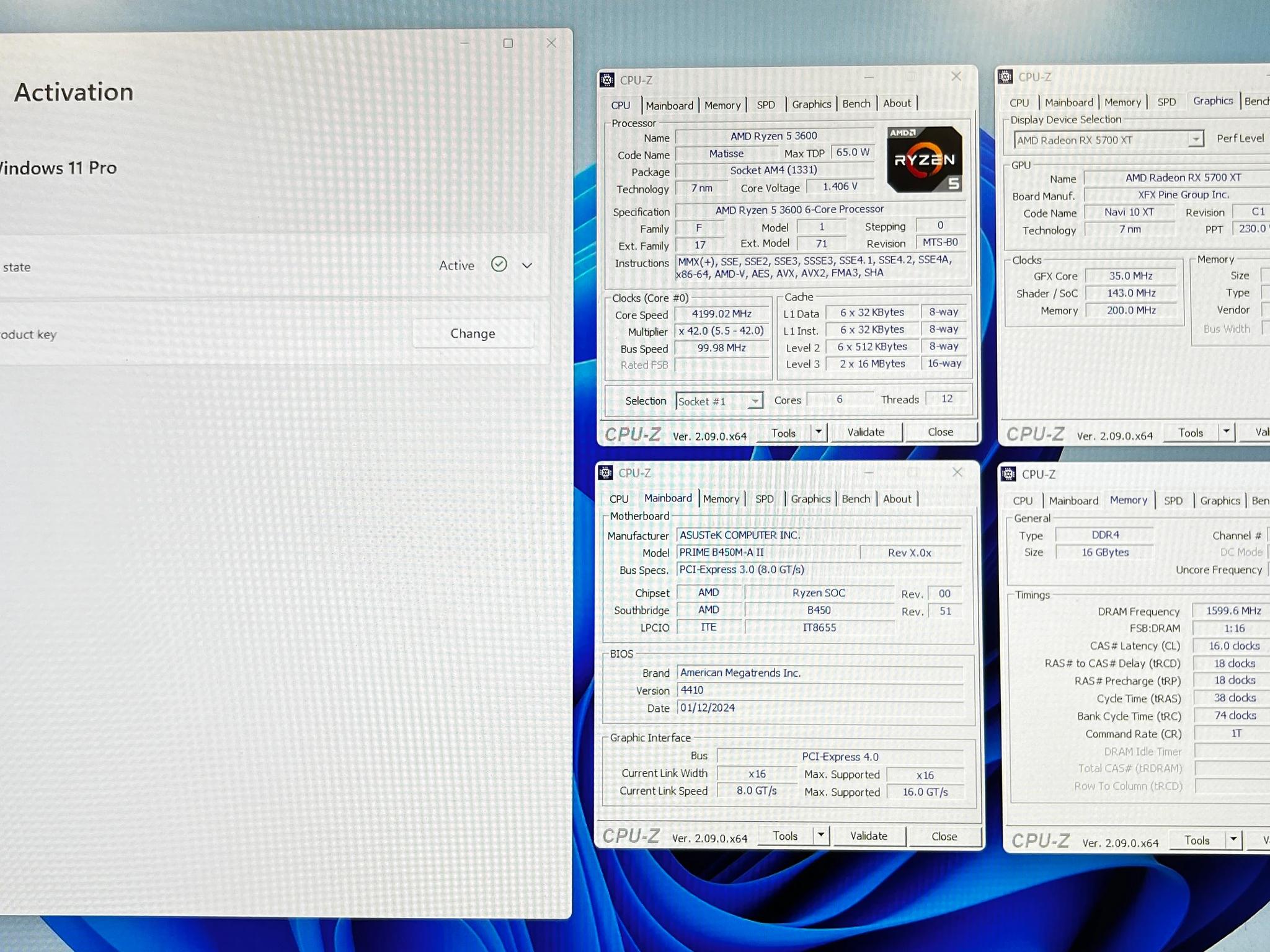
Task: Click the memory Size value 16 GBytes
Action: (x=1104, y=552)
